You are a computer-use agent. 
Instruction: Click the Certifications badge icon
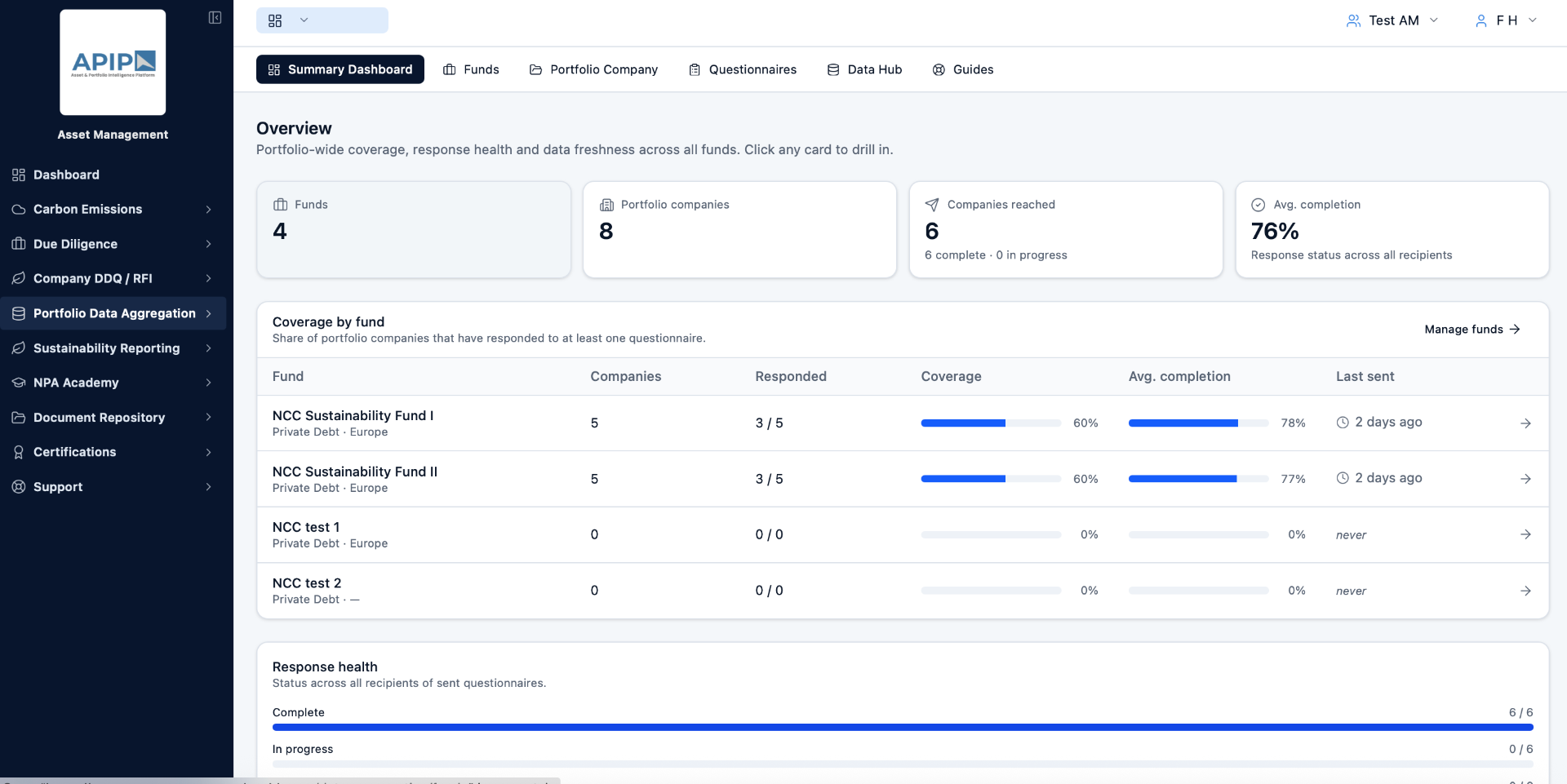(x=19, y=452)
